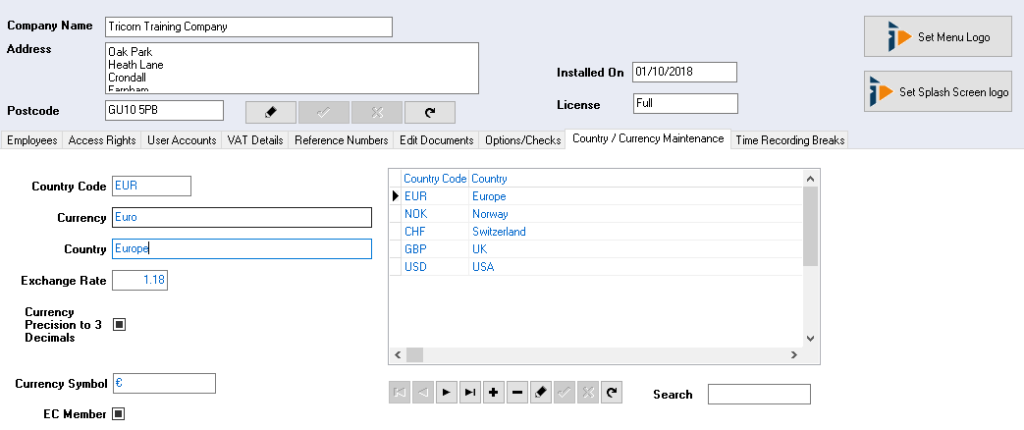Switch to Time Recording Breaks tab
Image resolution: width=1024 pixels, height=430 pixels.
790,141
